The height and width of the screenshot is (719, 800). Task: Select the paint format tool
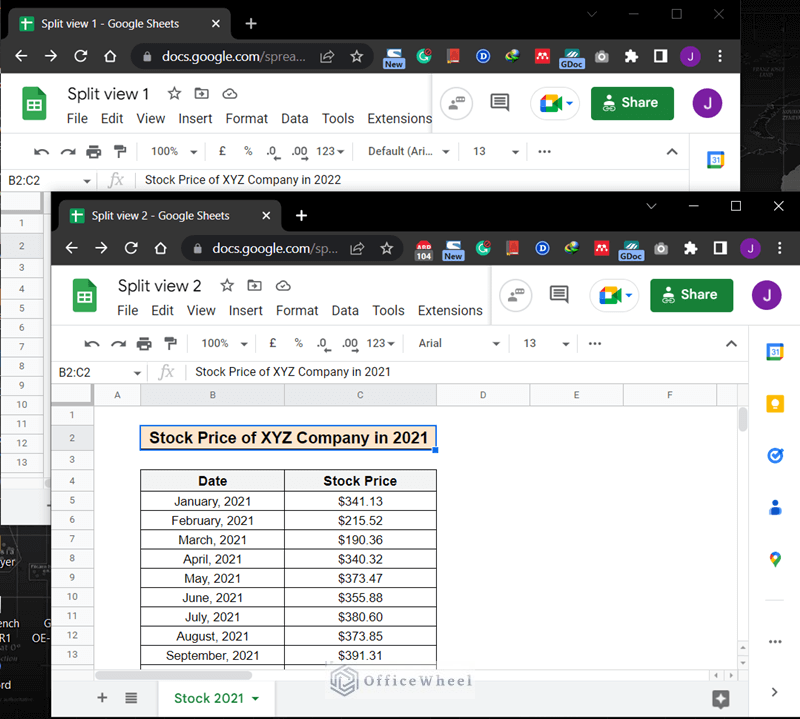point(170,343)
